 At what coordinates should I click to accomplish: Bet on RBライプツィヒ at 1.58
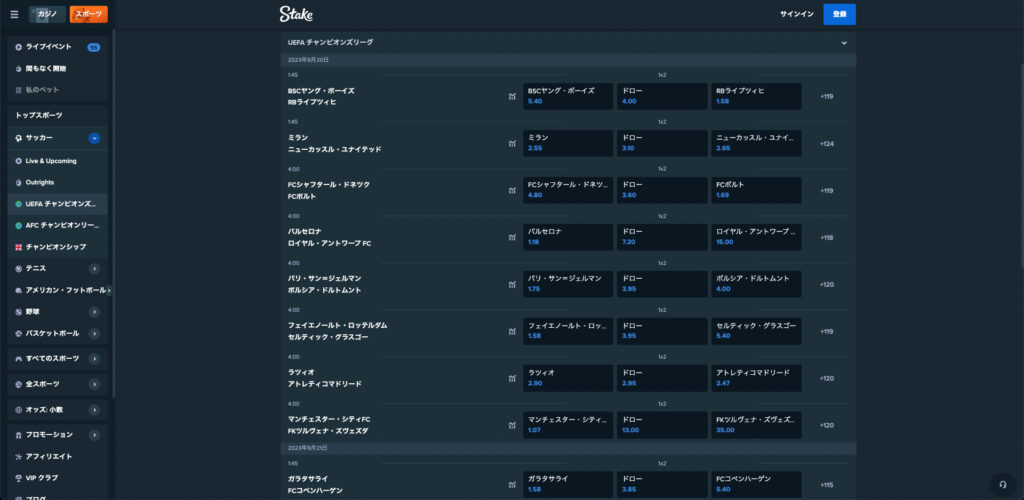(756, 97)
